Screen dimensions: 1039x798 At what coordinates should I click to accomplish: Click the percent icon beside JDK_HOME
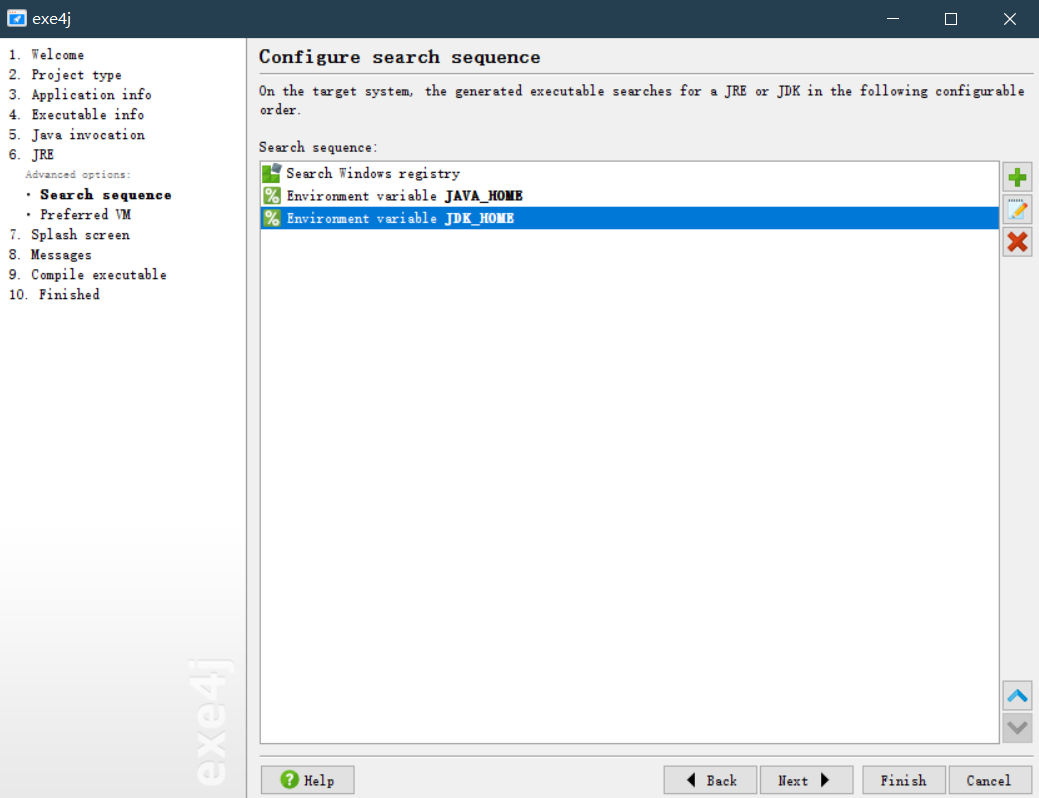tap(272, 218)
